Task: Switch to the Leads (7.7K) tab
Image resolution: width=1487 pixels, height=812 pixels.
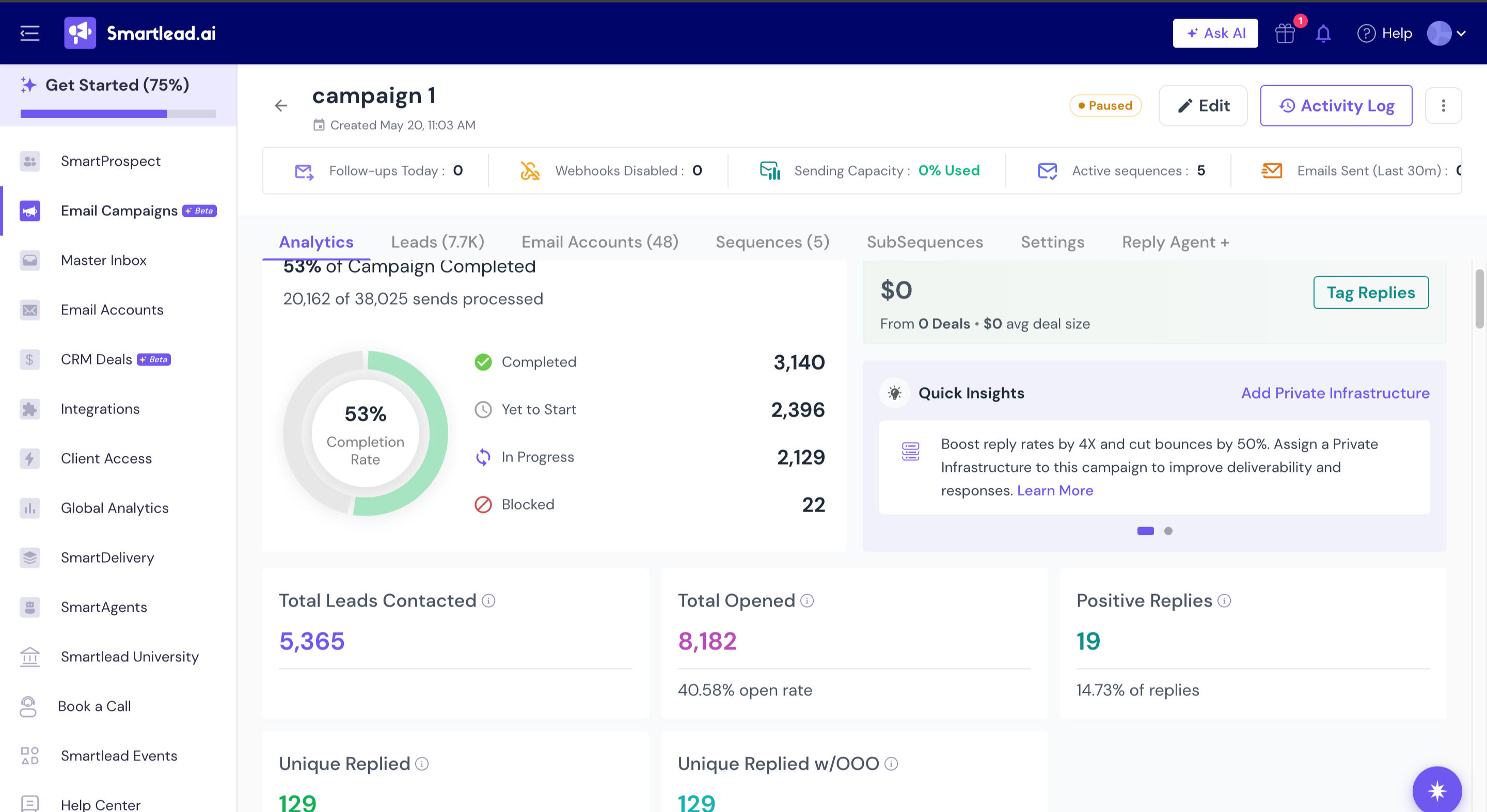Action: [x=437, y=242]
